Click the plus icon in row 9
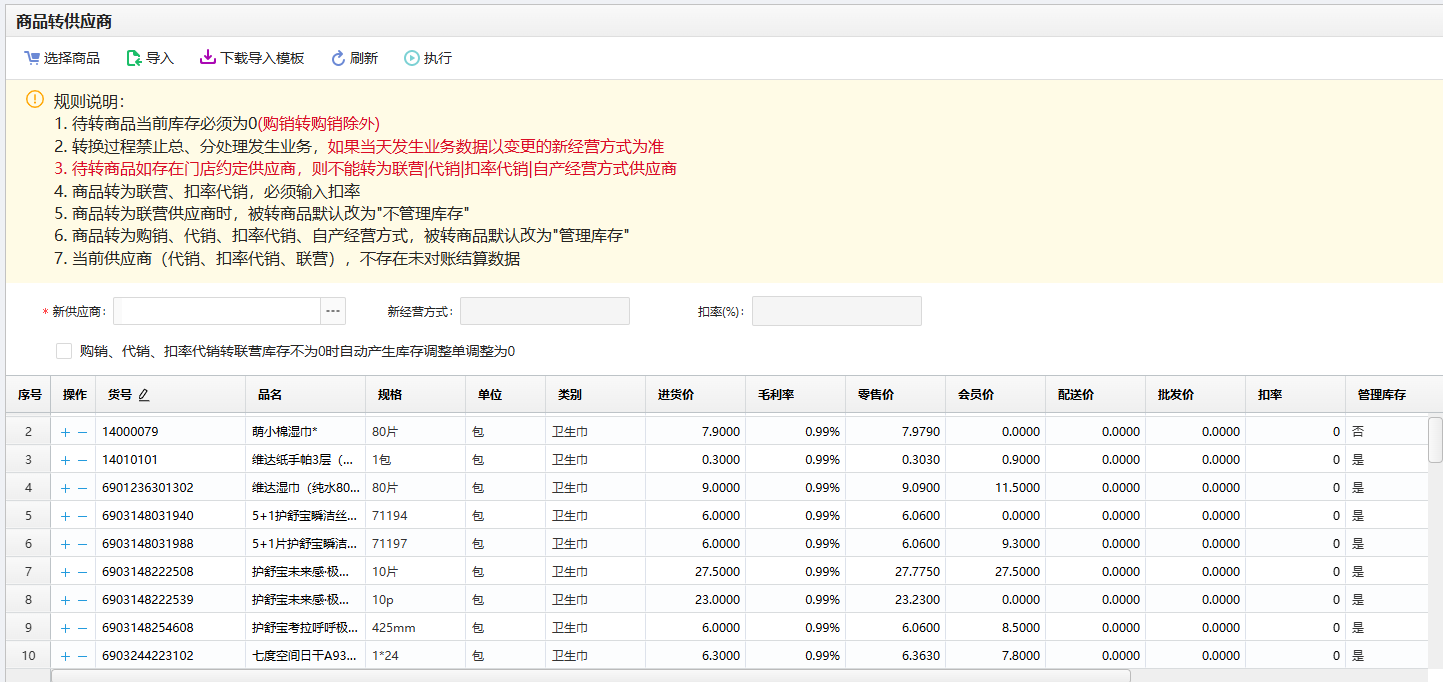1443x682 pixels. pos(66,628)
